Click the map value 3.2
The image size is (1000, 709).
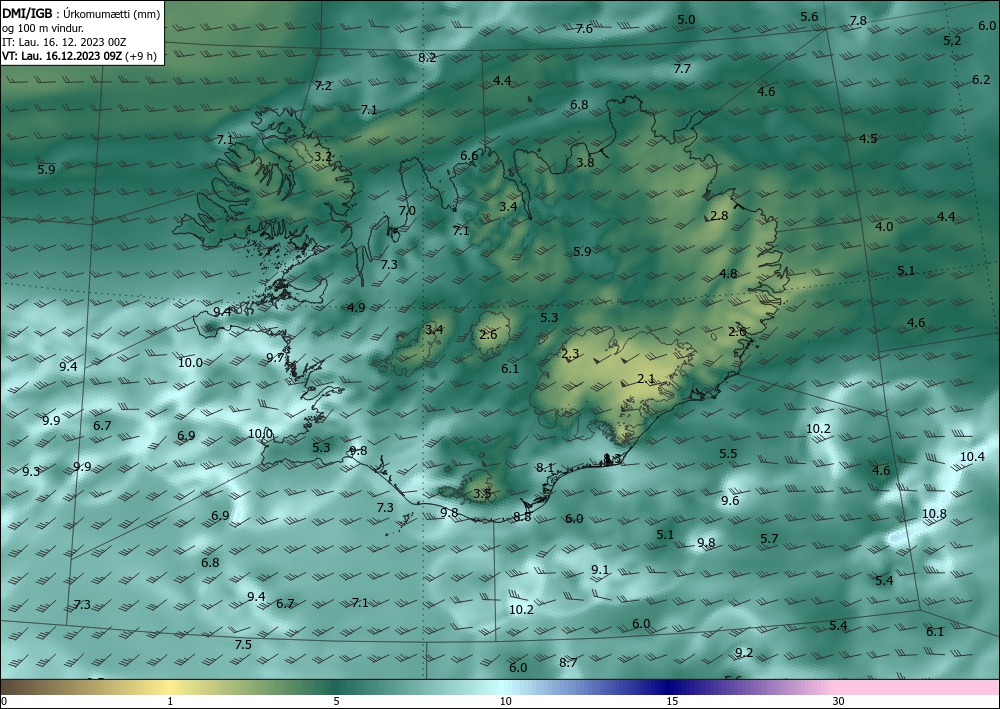tap(323, 157)
